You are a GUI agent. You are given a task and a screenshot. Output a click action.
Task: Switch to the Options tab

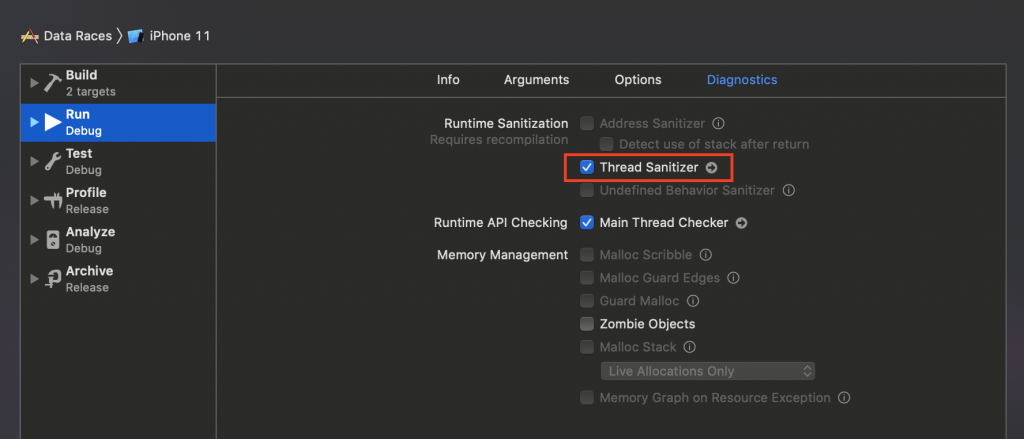(x=637, y=80)
